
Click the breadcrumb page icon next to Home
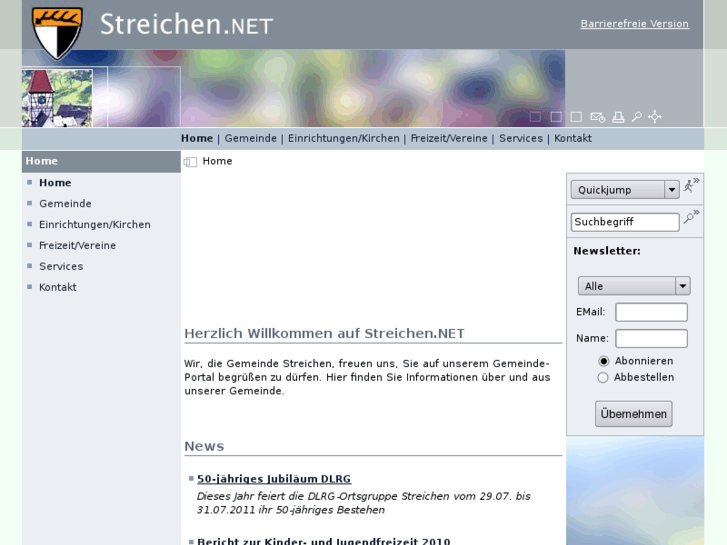coord(190,162)
